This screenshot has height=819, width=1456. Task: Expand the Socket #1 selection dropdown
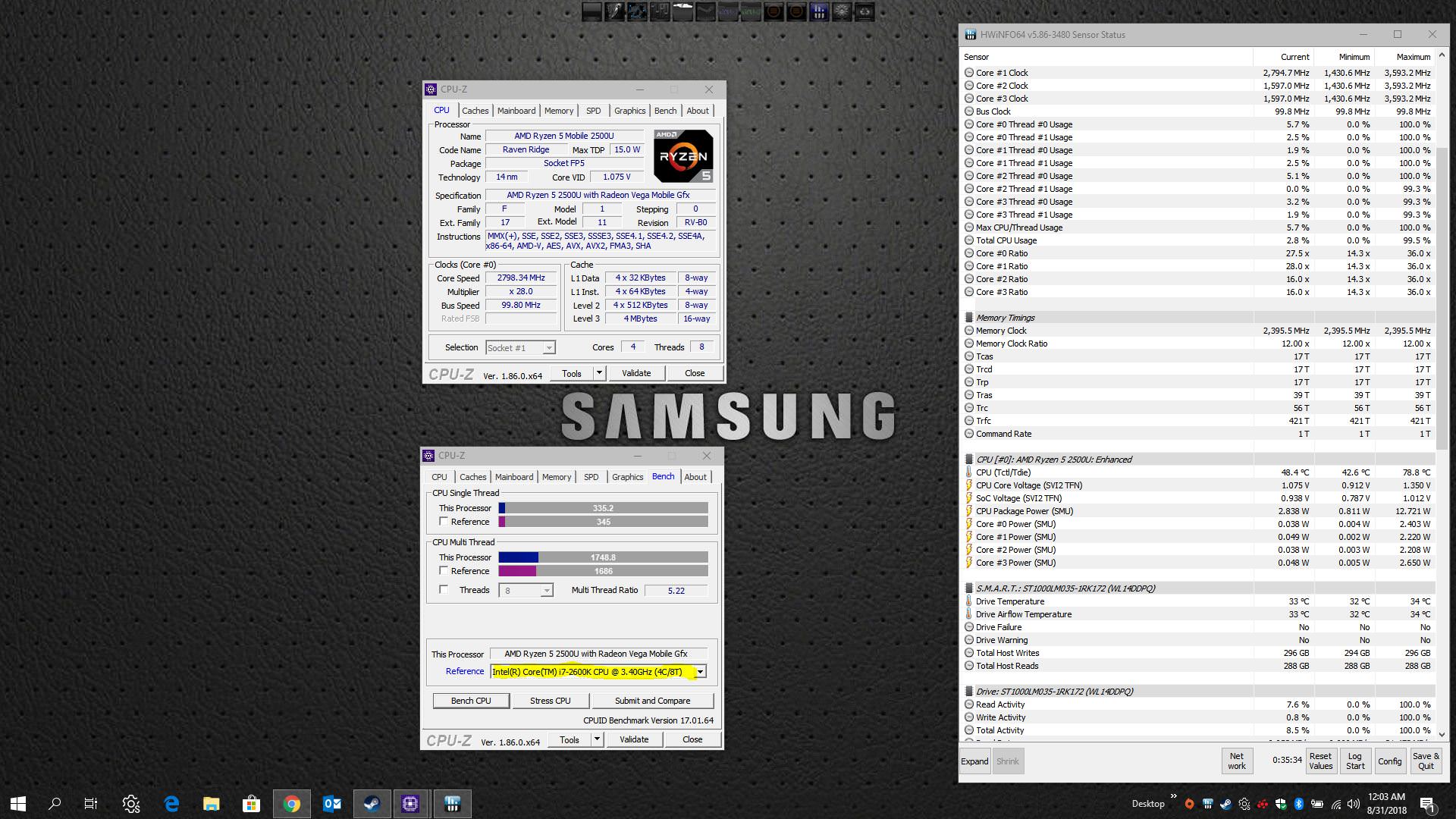549,348
